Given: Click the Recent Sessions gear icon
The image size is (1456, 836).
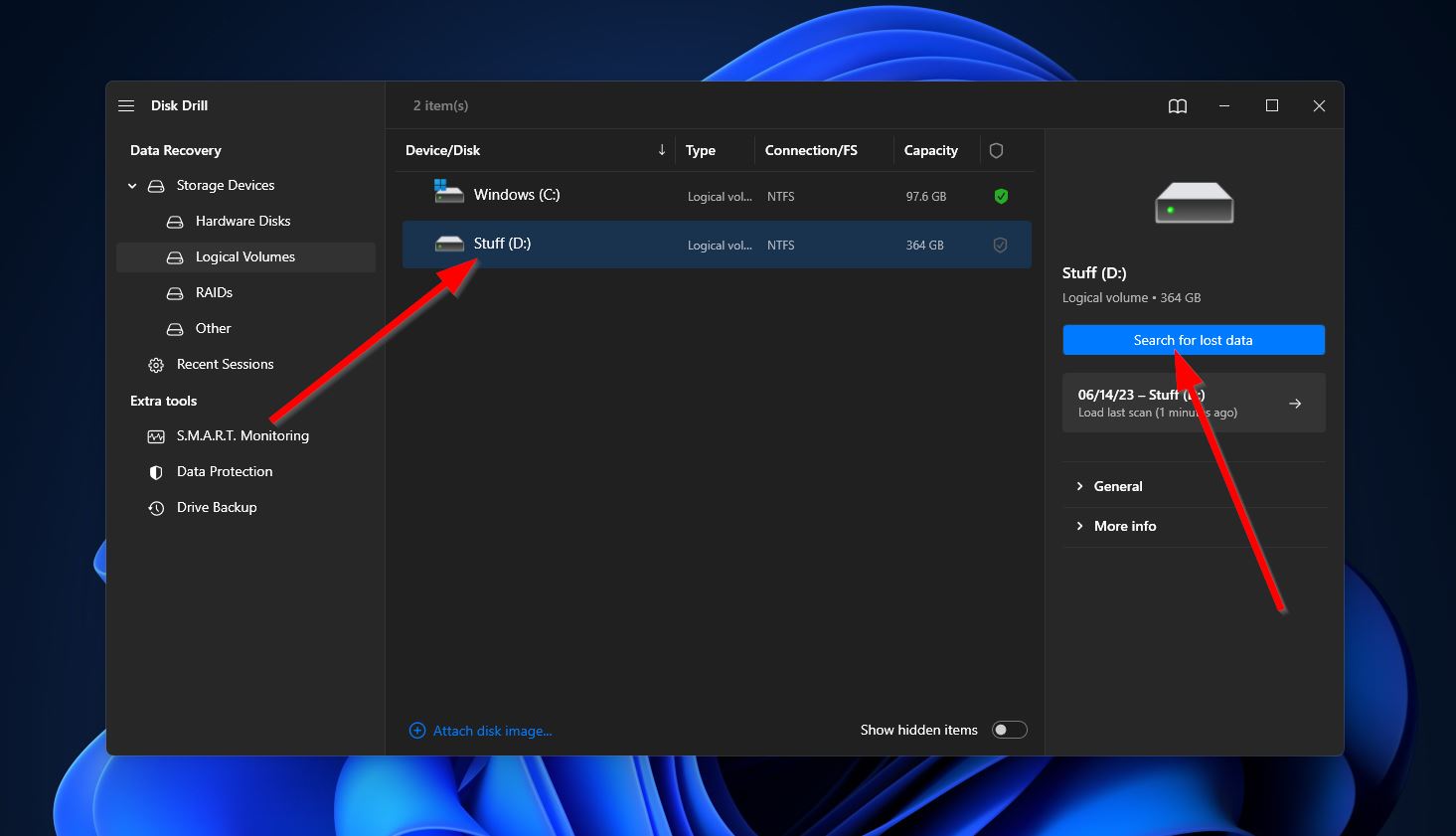Looking at the screenshot, I should (156, 365).
